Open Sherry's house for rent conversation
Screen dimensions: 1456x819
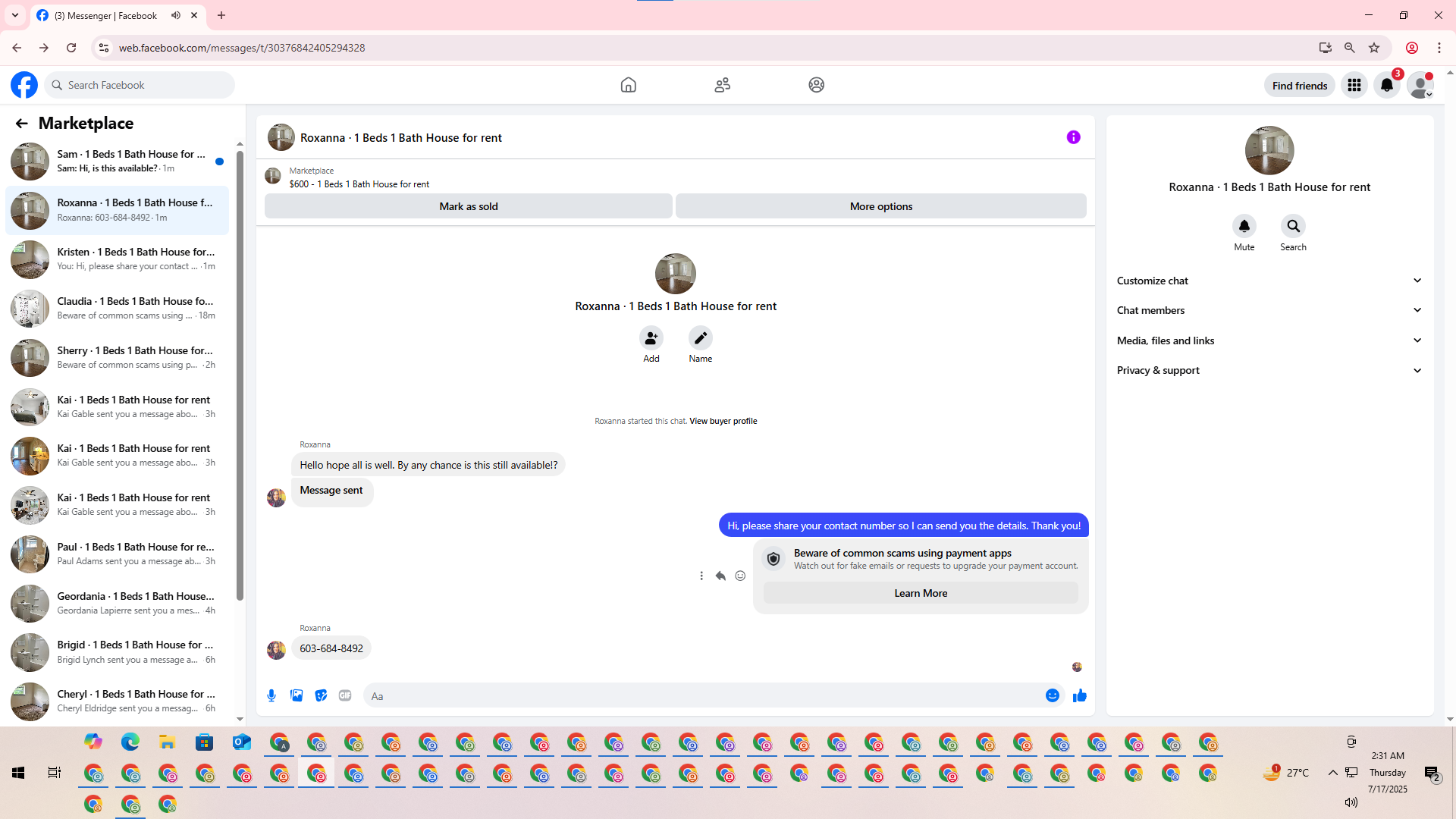(x=118, y=358)
